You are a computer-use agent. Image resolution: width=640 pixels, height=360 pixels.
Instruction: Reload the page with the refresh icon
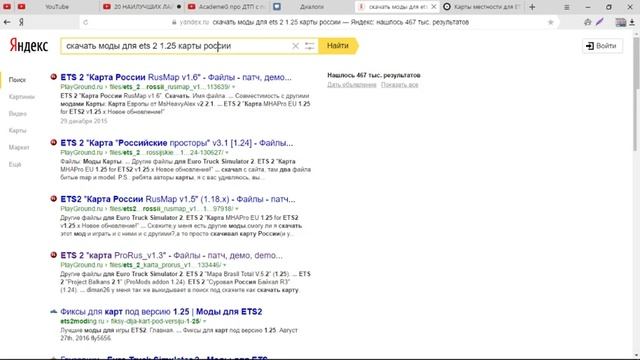pyautogui.click(x=85, y=22)
